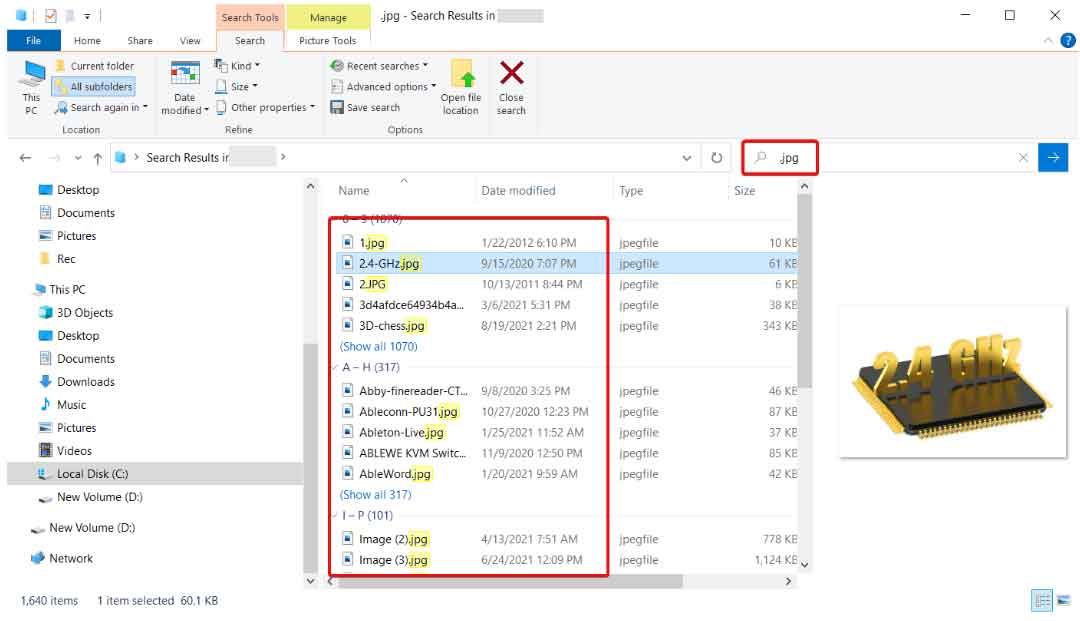Screen dimensions: 1080x621
Task: Clear the search box with X icon
Action: pyautogui.click(x=1023, y=158)
